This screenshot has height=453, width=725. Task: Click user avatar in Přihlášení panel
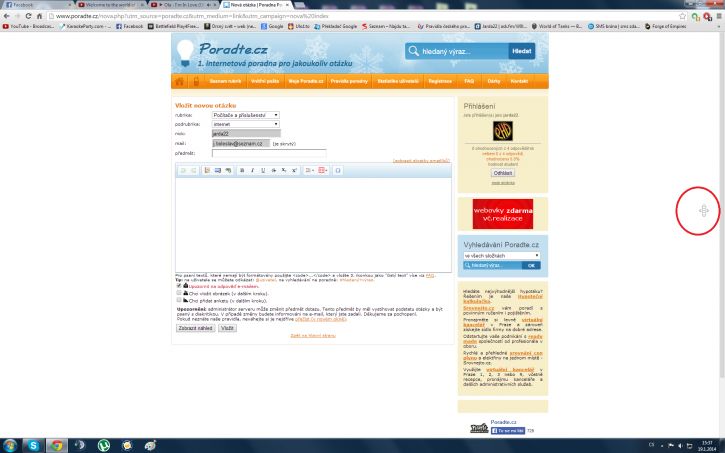[x=503, y=131]
